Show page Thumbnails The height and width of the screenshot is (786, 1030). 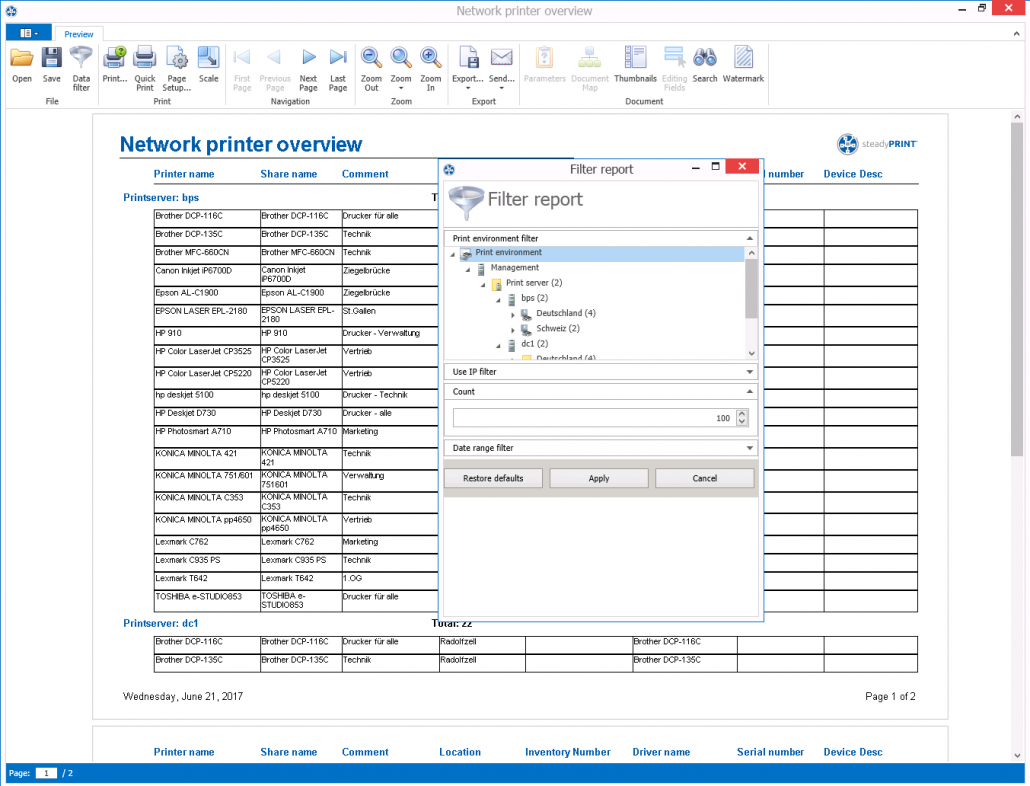(x=635, y=64)
